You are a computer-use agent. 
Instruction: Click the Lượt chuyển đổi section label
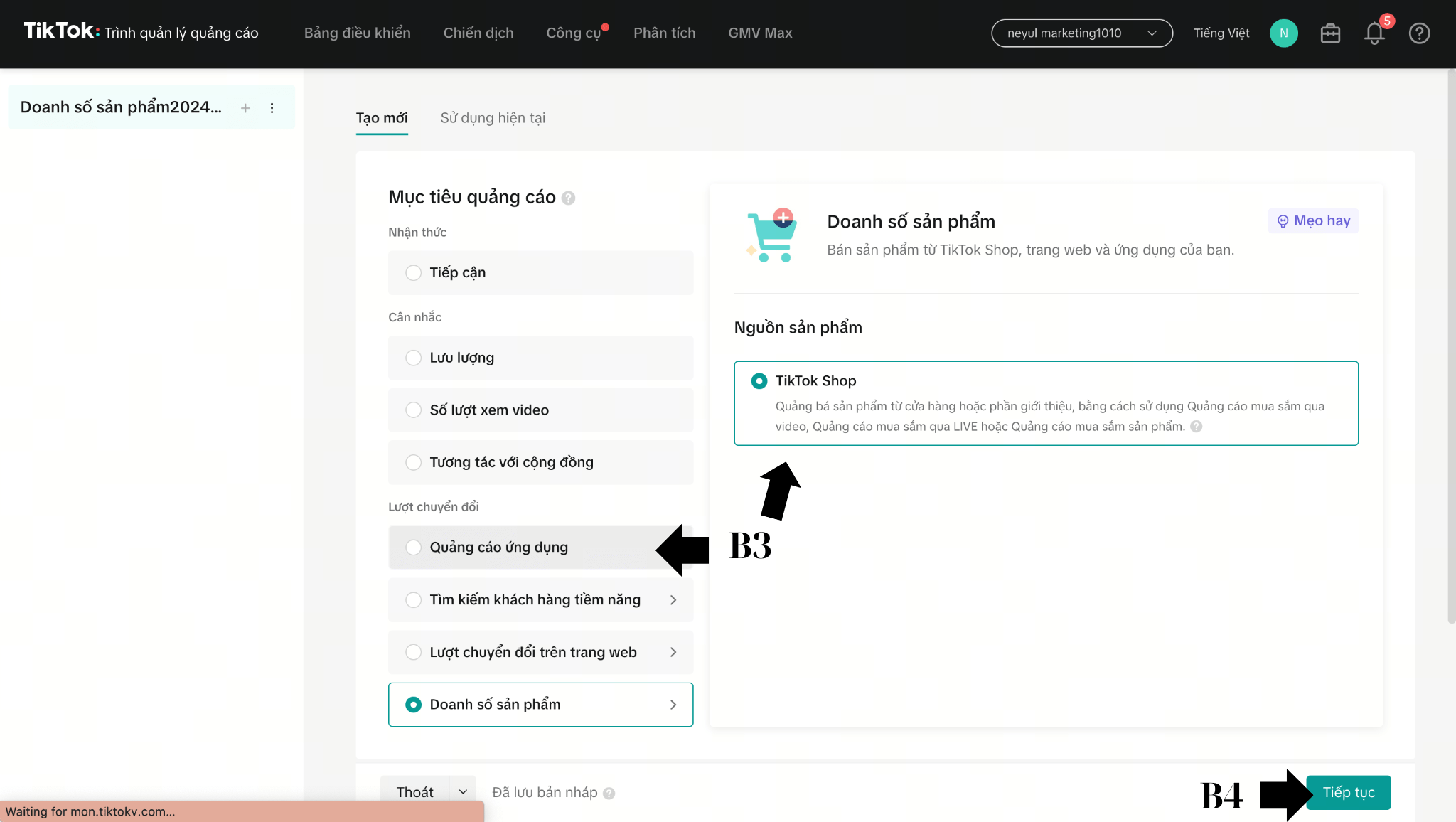coord(433,507)
